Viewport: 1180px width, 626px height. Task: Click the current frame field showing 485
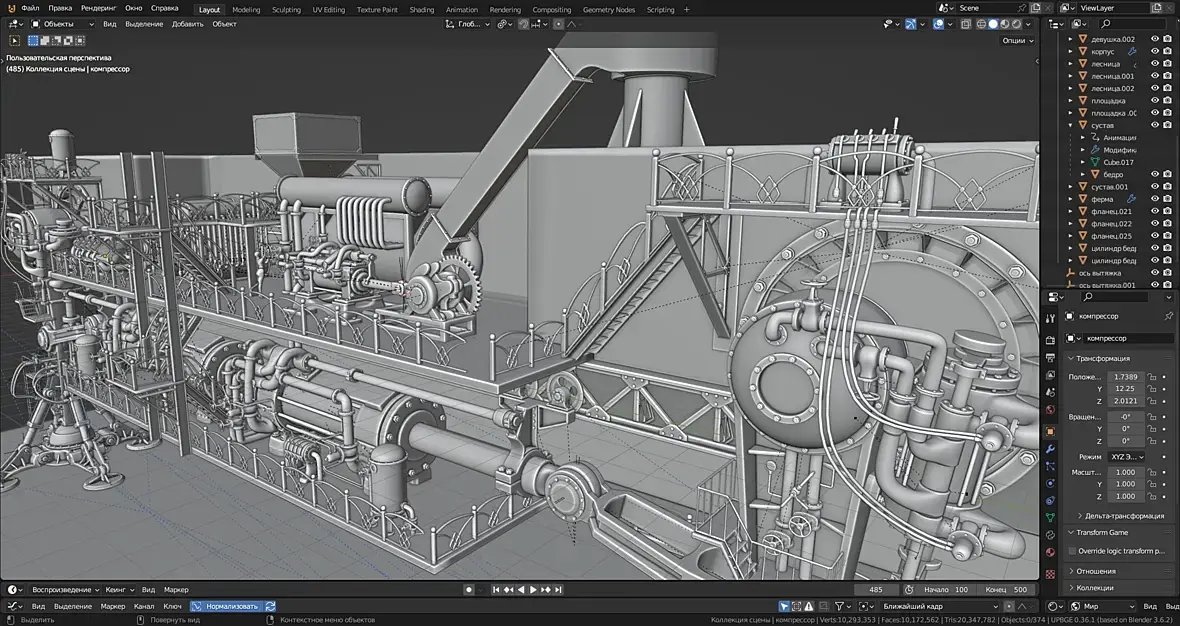[876, 590]
